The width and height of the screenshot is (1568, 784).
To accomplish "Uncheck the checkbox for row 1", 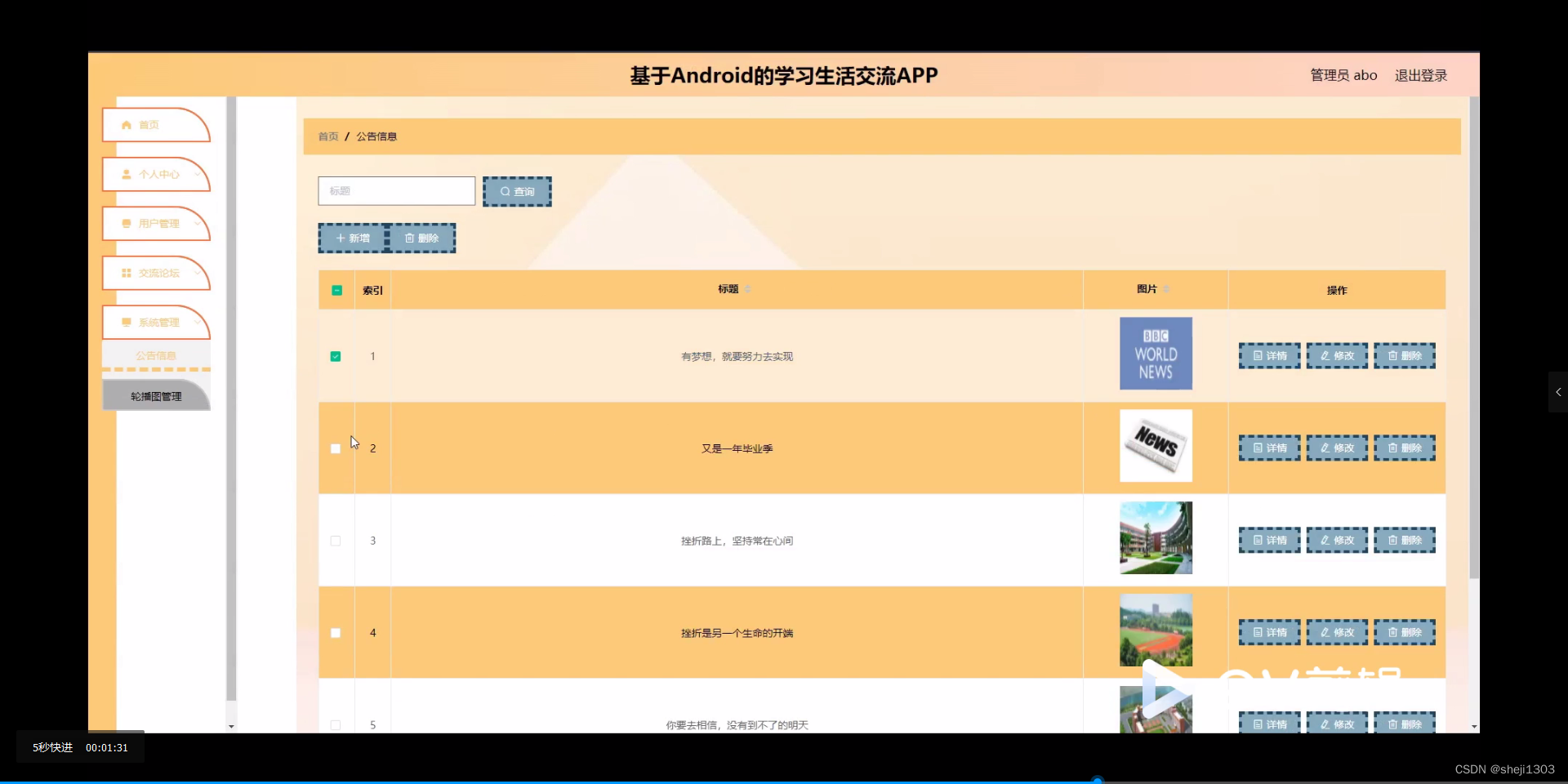I will [x=336, y=356].
